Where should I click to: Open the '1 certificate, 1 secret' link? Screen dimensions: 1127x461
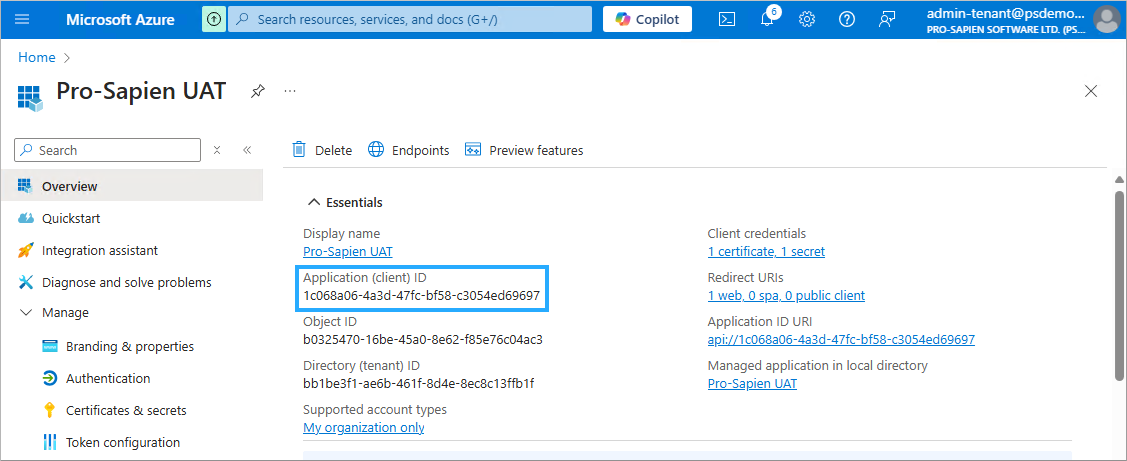[766, 251]
